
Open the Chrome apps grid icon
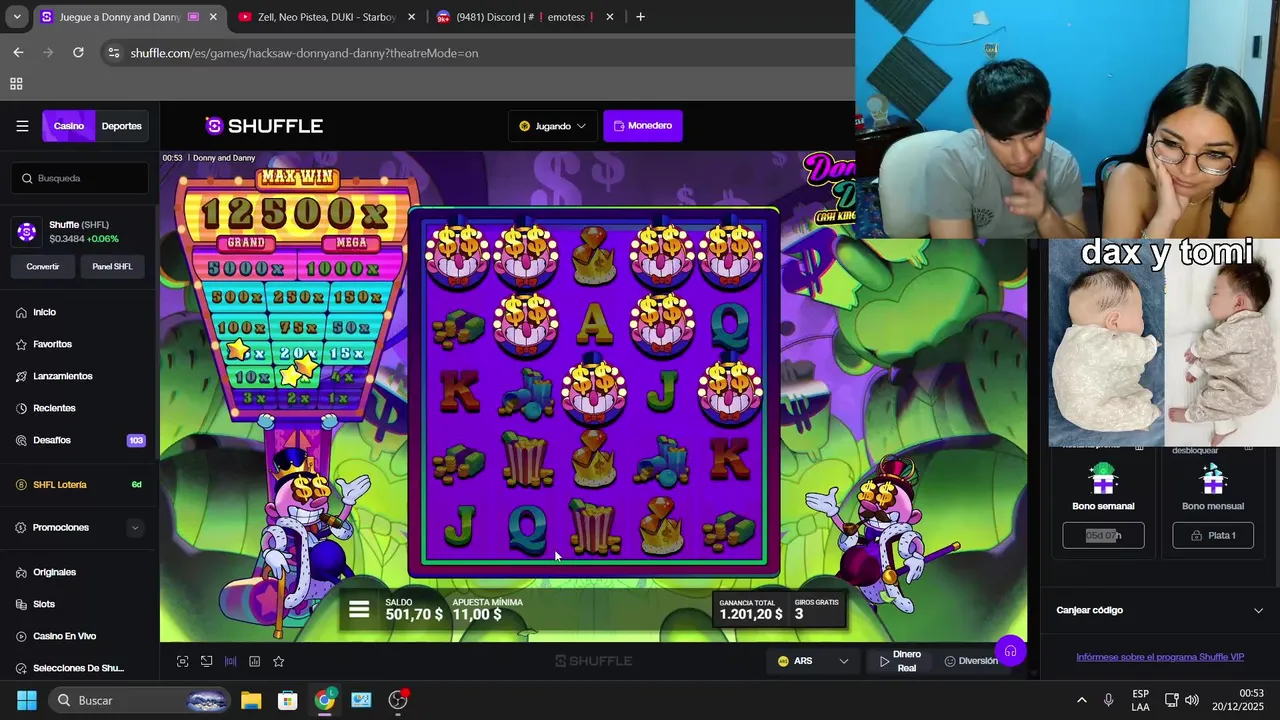point(16,84)
